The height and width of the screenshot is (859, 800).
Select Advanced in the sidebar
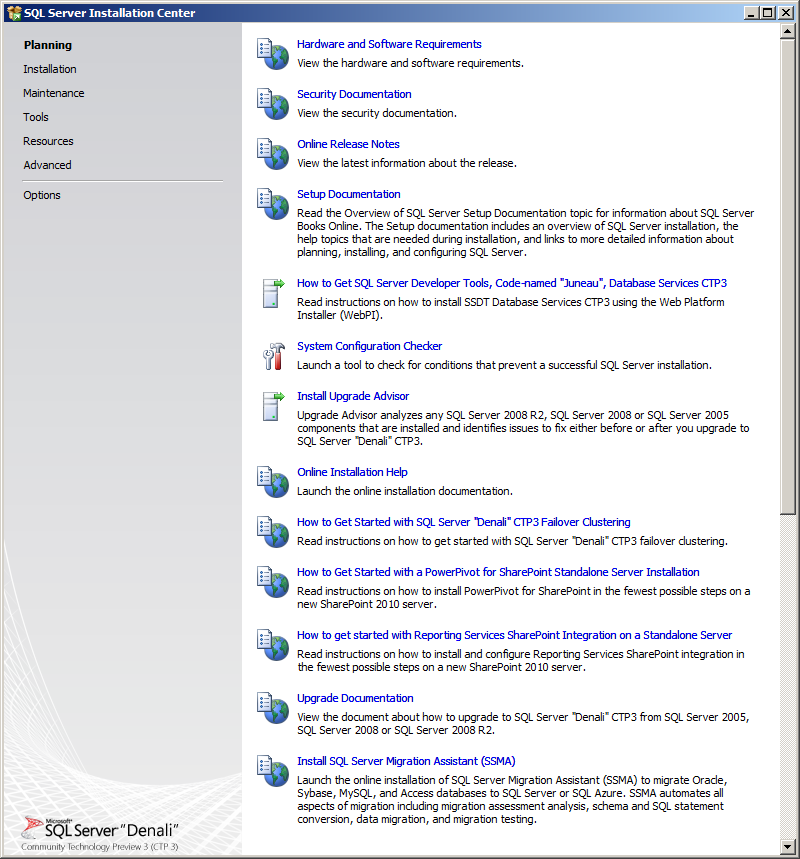click(49, 164)
